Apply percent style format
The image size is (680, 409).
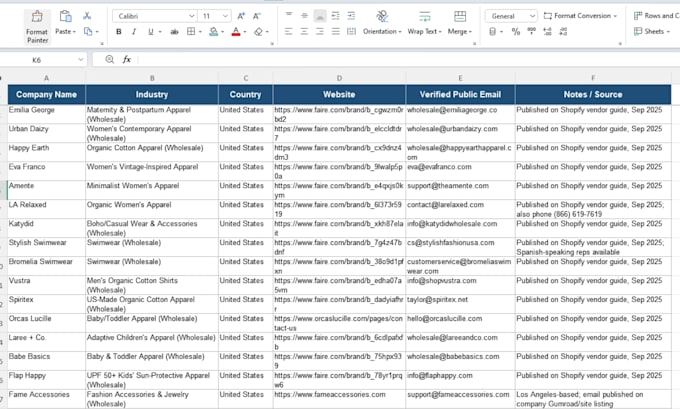pyautogui.click(x=516, y=32)
